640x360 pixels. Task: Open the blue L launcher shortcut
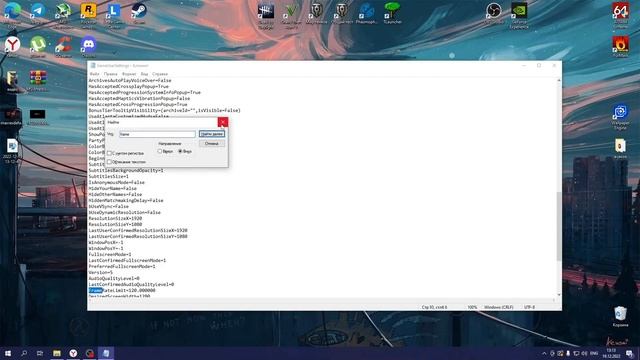(x=114, y=11)
